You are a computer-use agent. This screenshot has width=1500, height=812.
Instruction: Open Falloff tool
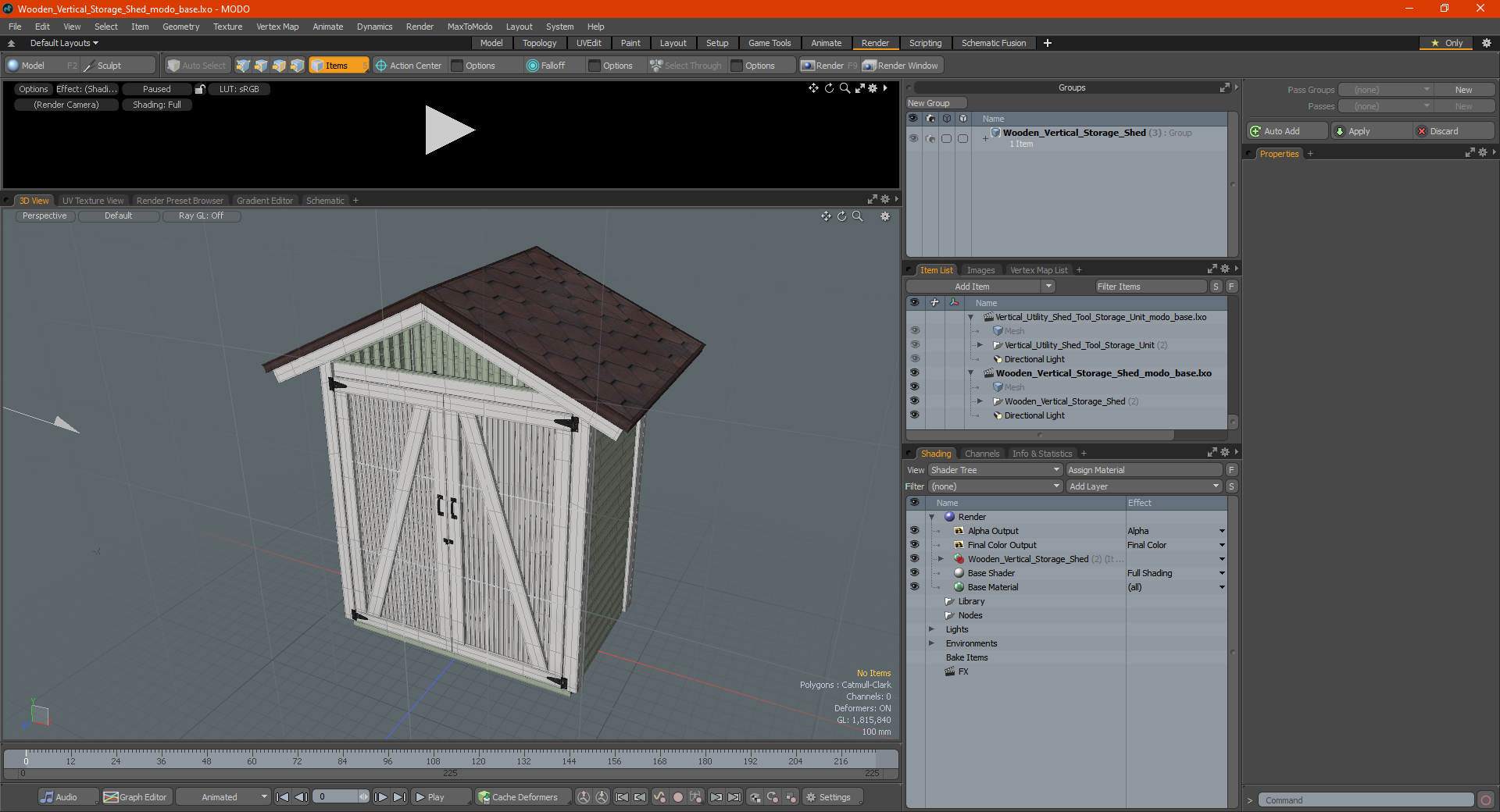546,66
